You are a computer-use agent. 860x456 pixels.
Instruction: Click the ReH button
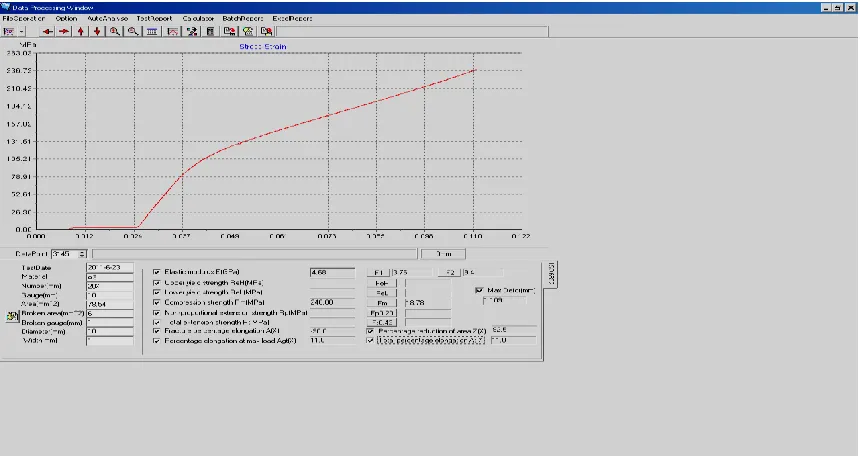click(382, 283)
